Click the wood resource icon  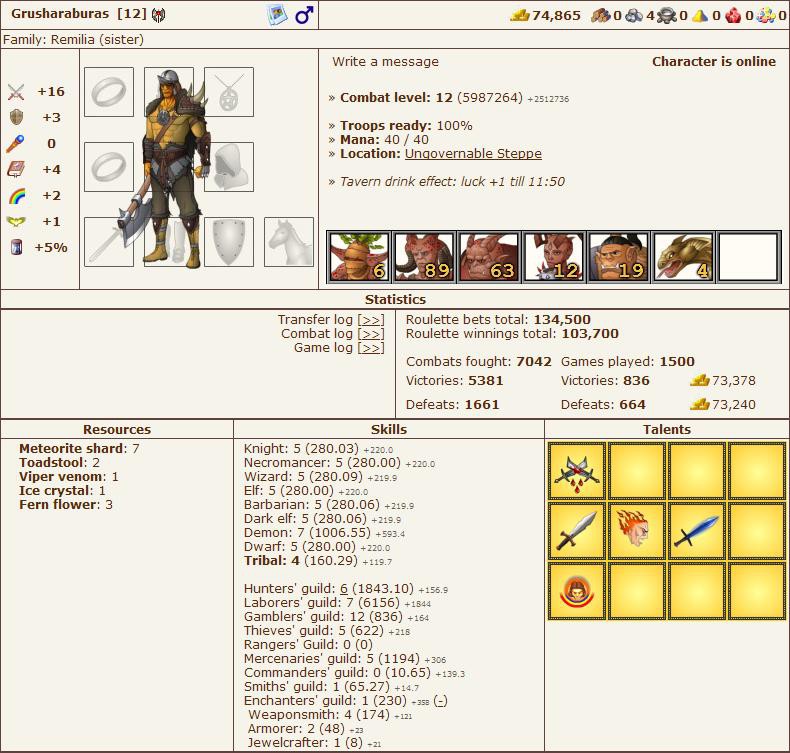click(601, 16)
